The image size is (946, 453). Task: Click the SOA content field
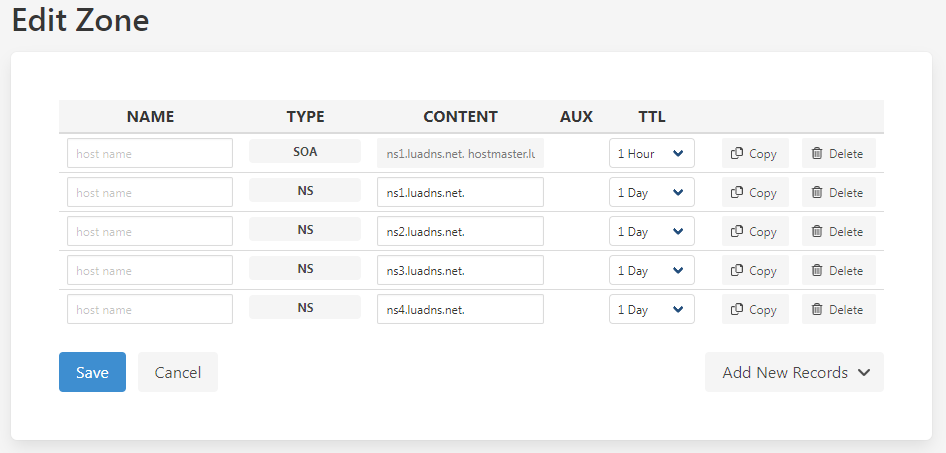(x=460, y=153)
